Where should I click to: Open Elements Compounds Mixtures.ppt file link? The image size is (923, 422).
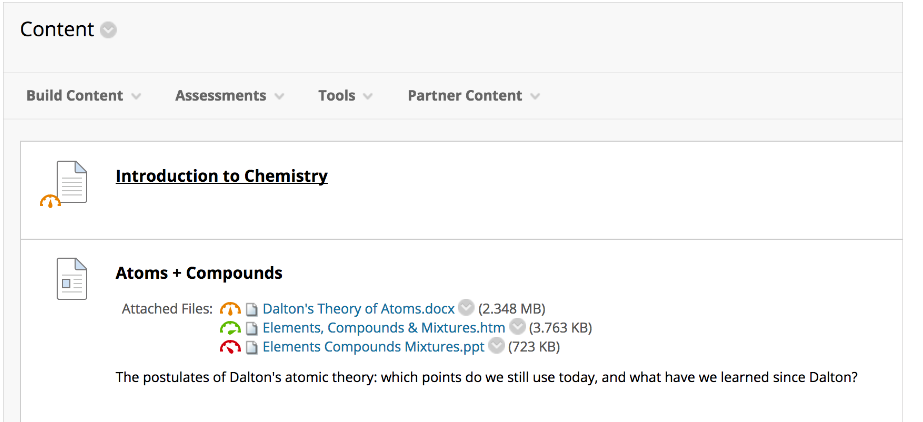click(x=373, y=347)
